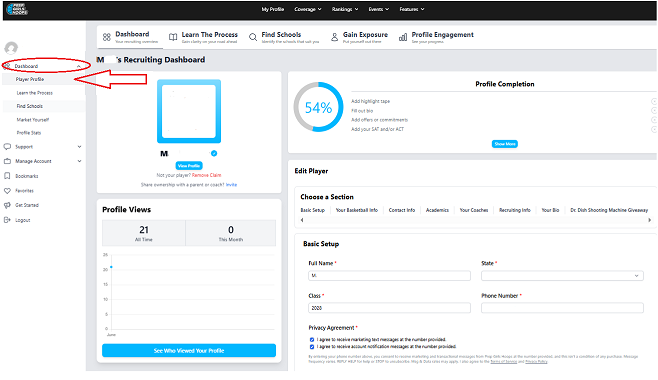Click the Learn The Process book icon
Viewport: 658px width, 380px height.
click(172, 37)
